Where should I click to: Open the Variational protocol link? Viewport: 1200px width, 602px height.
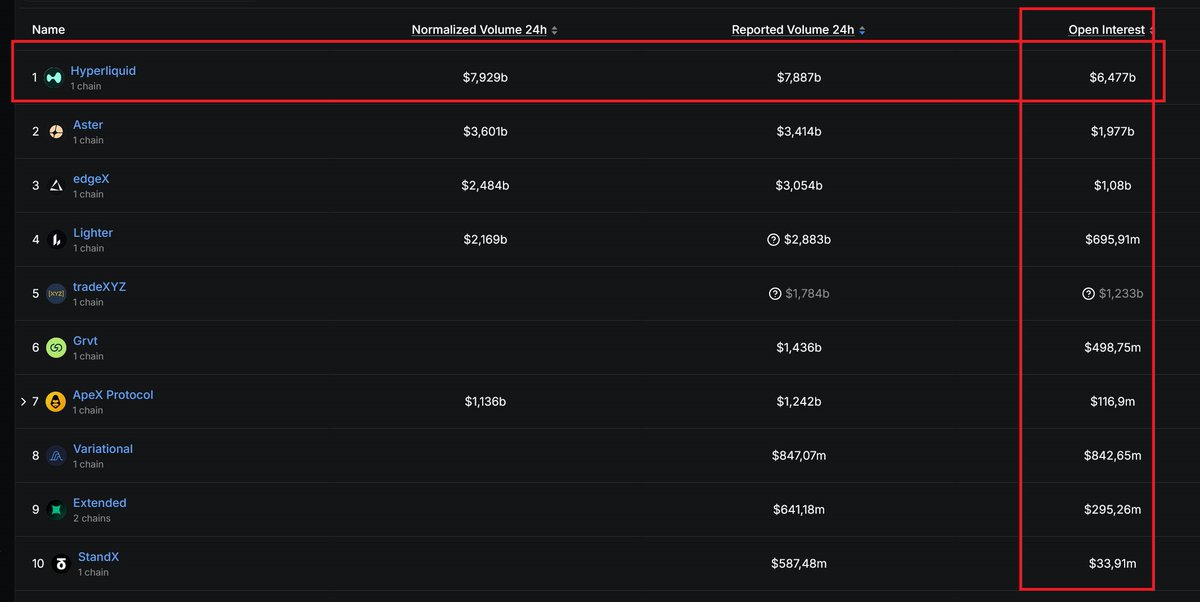103,449
